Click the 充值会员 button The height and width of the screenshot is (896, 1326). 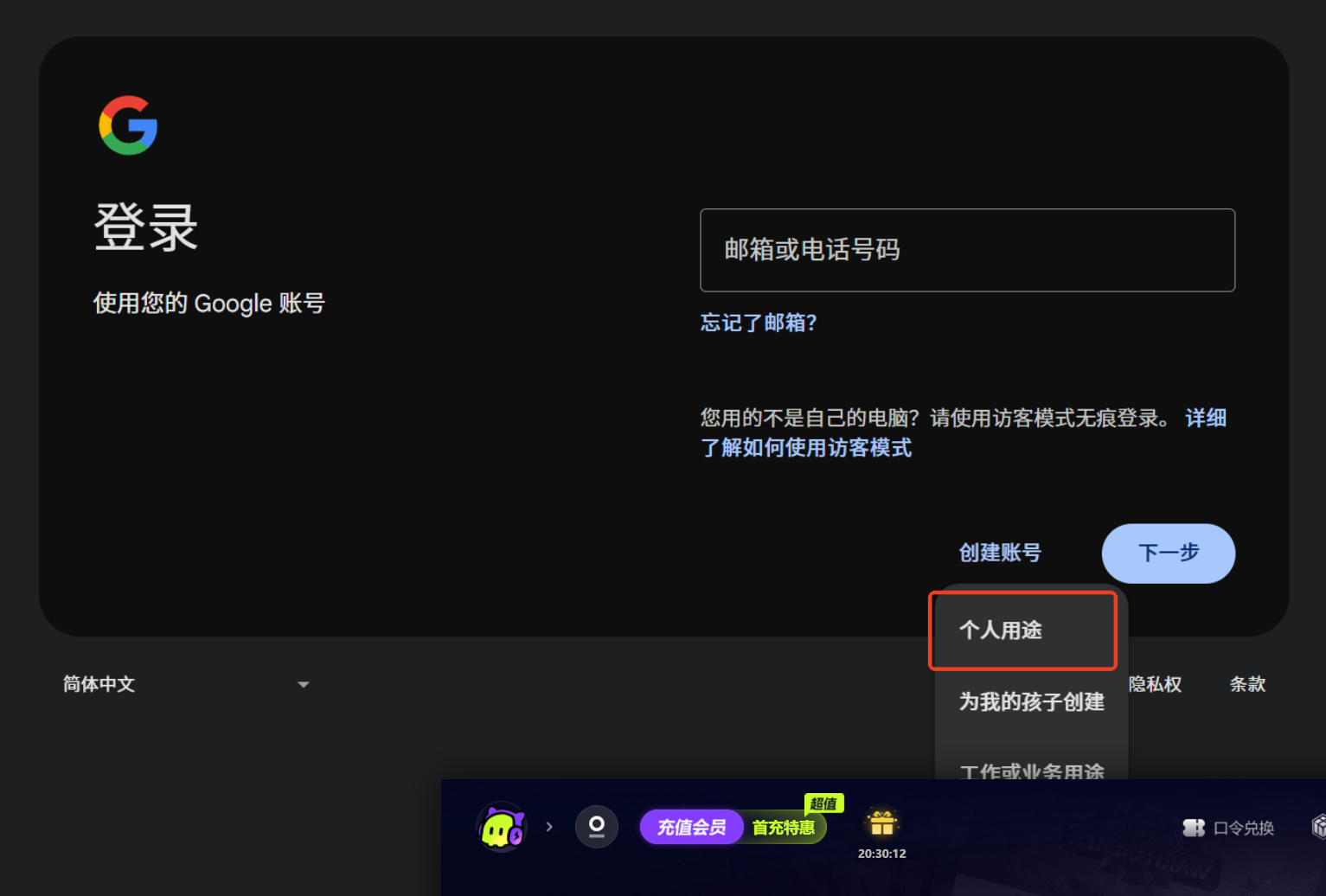[691, 827]
